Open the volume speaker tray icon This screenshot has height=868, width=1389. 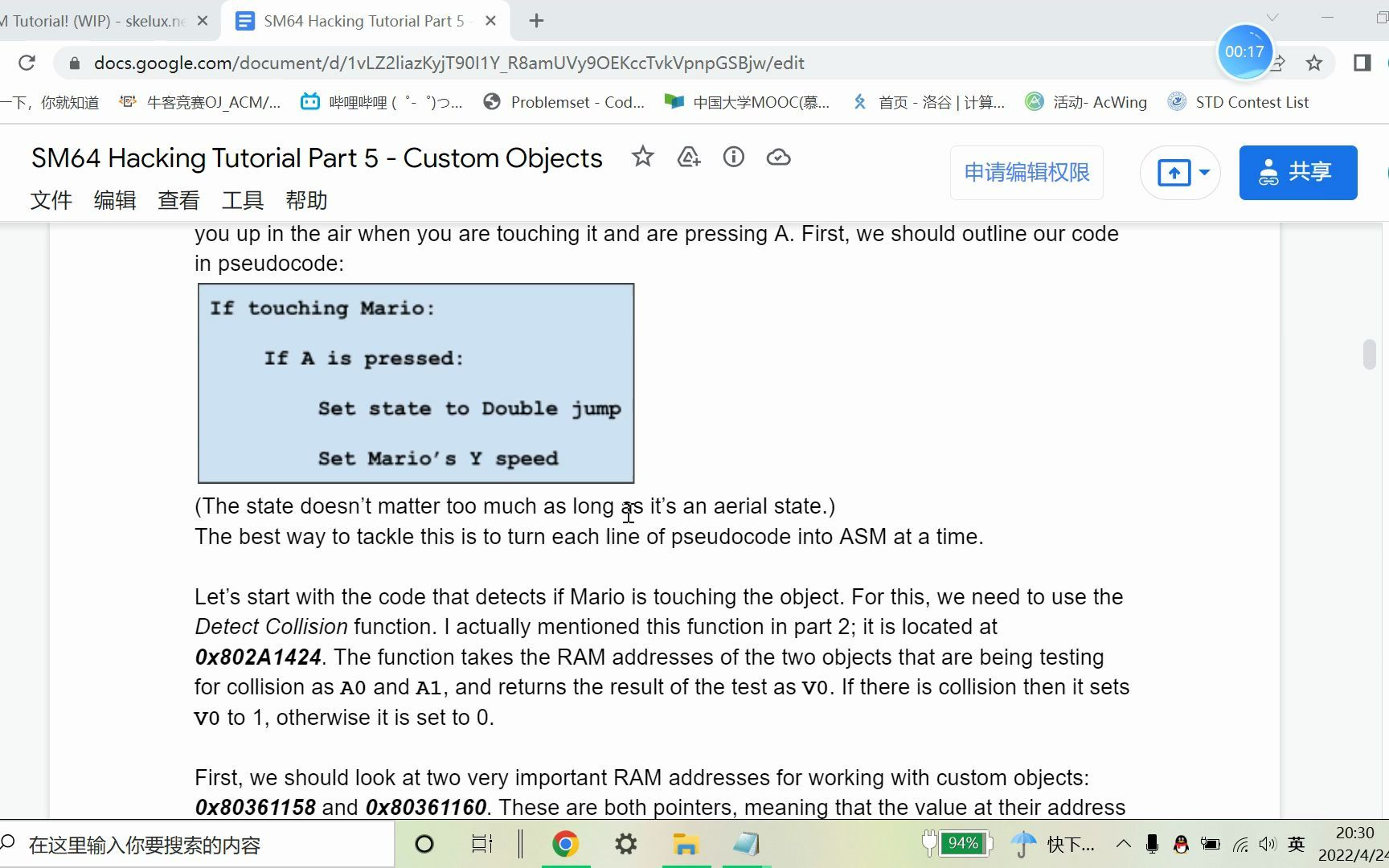(1268, 844)
